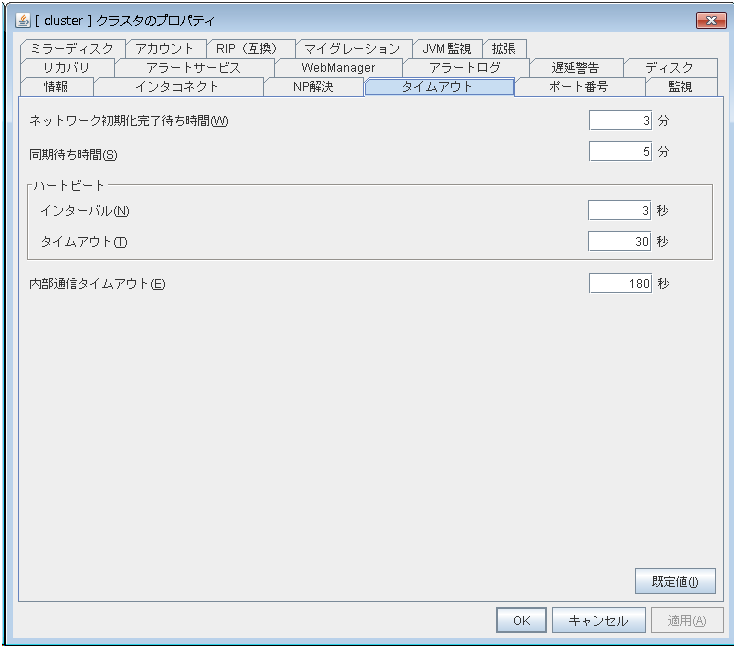Viewport: 736px width, 648px height.
Task: Switch to the WebManager tab
Action: pos(338,67)
